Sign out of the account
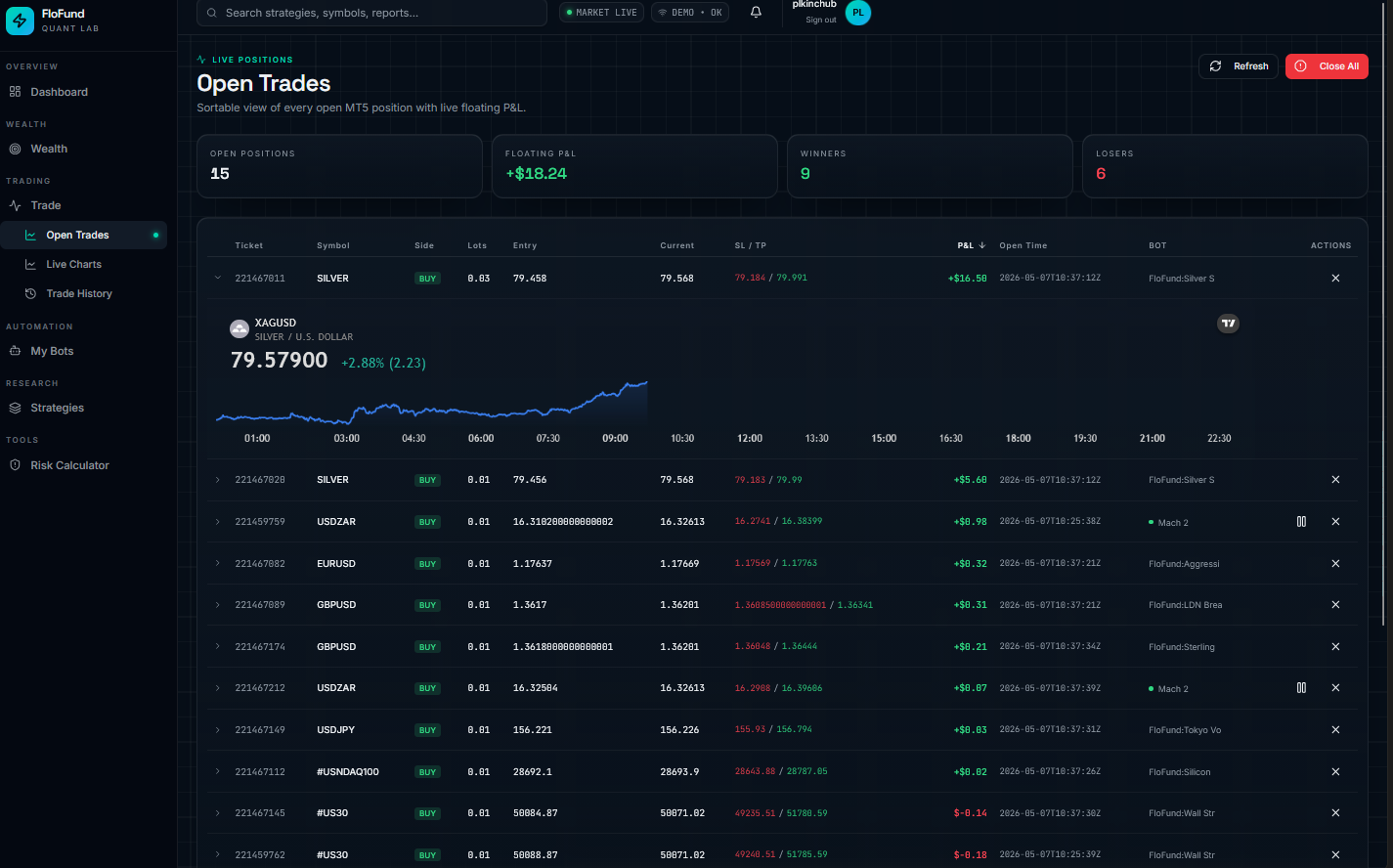 [x=821, y=20]
